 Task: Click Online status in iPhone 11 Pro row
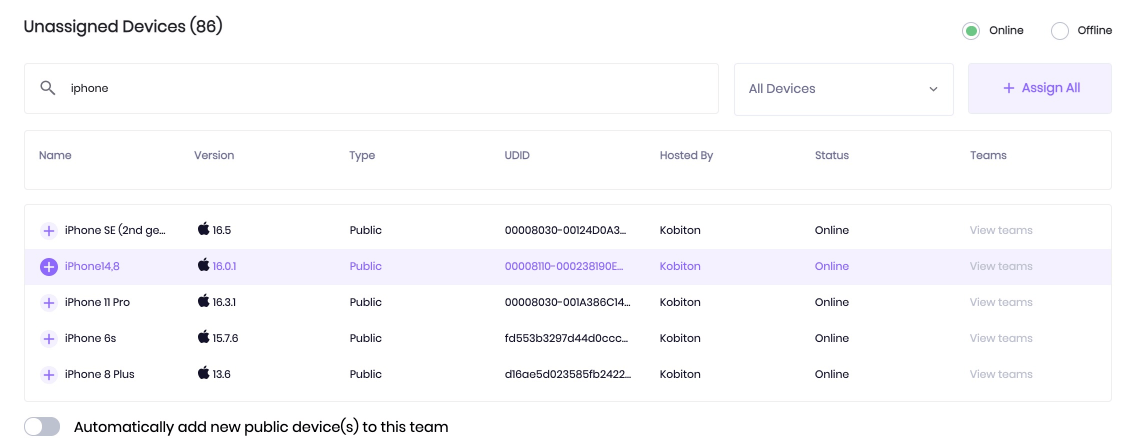click(832, 302)
